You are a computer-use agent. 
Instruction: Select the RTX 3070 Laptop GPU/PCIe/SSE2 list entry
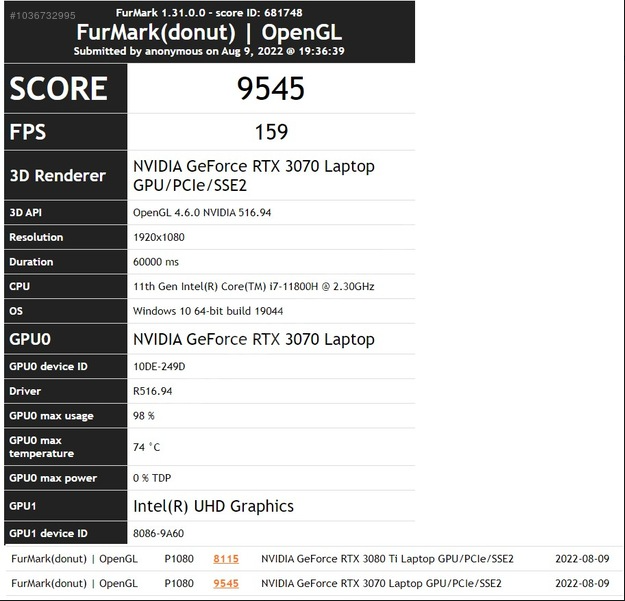point(381,583)
